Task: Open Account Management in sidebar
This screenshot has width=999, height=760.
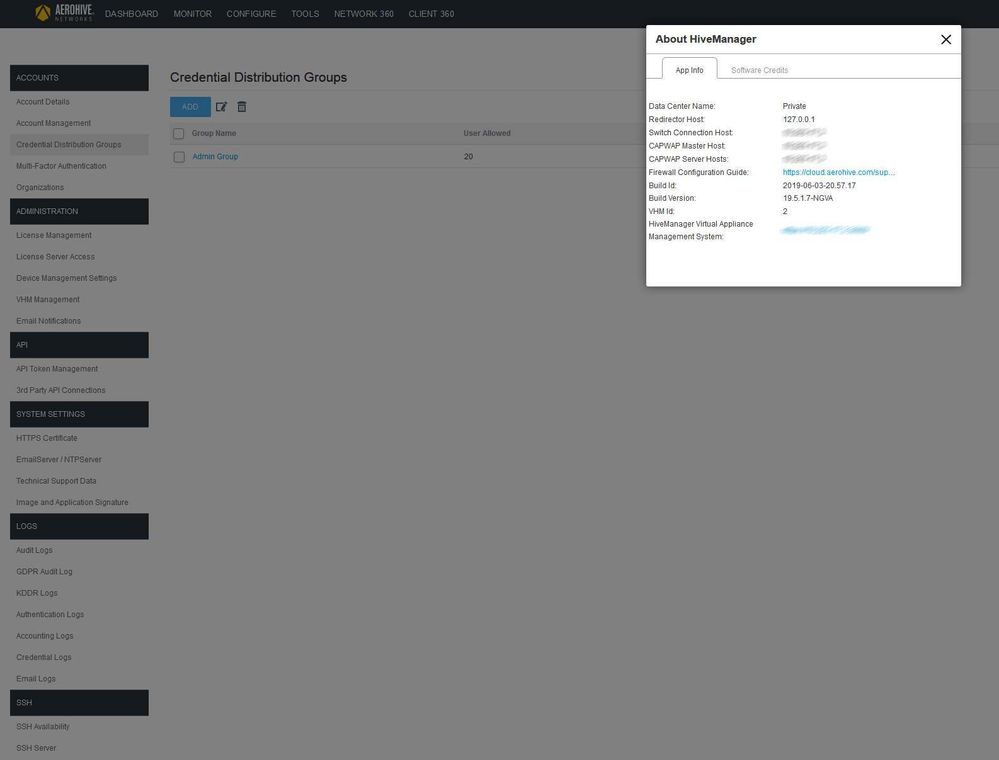Action: click(54, 124)
